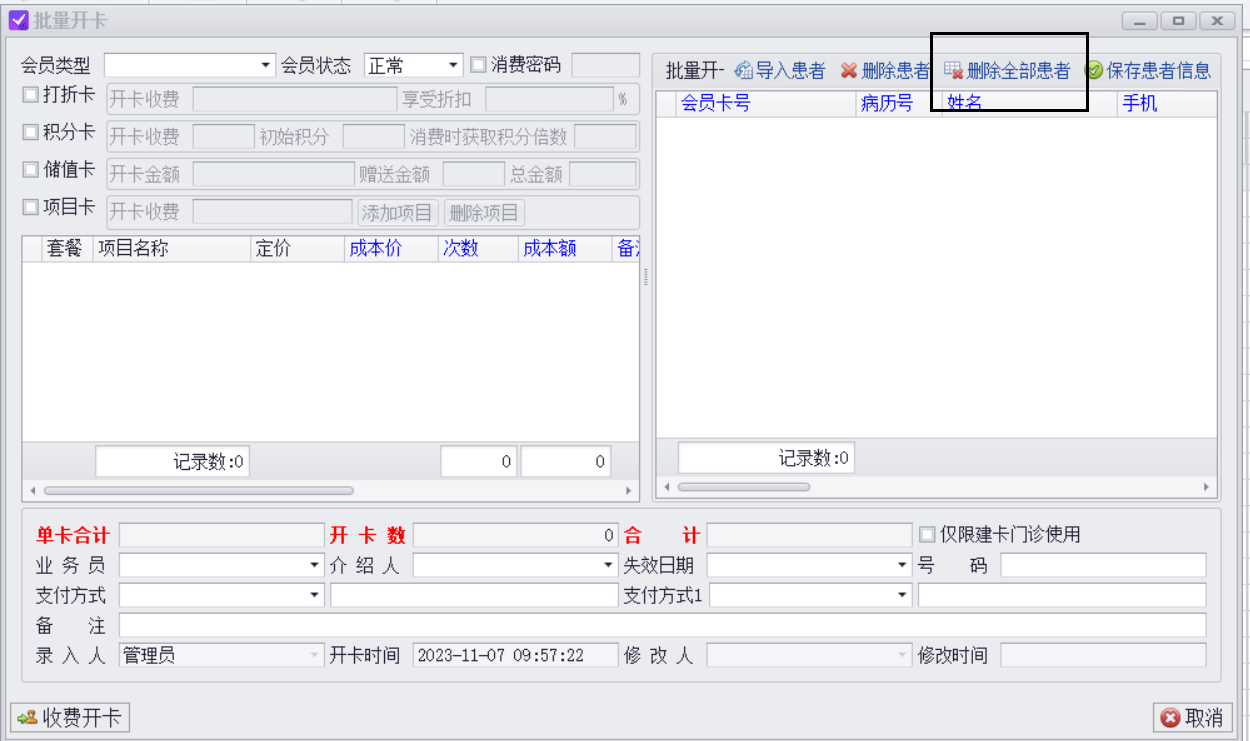Screen dimensions: 1250x741
Task: Click the panel splitter handle between tables
Action: (x=647, y=277)
